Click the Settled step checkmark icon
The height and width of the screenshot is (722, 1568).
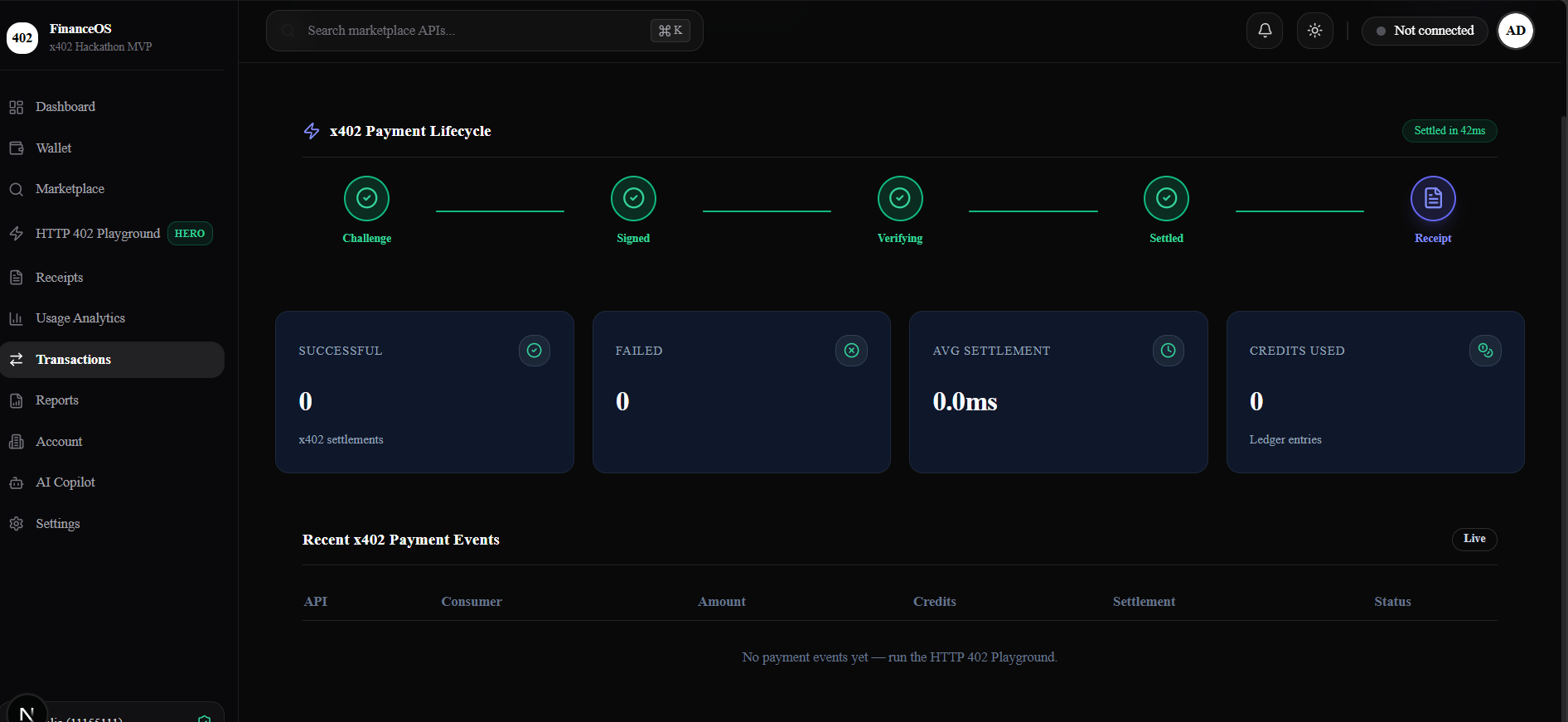tap(1166, 199)
